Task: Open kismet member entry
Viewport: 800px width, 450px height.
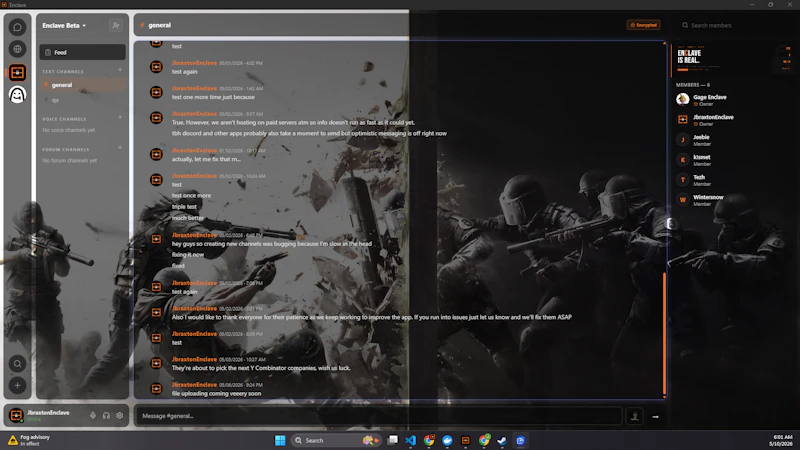Action: click(734, 160)
